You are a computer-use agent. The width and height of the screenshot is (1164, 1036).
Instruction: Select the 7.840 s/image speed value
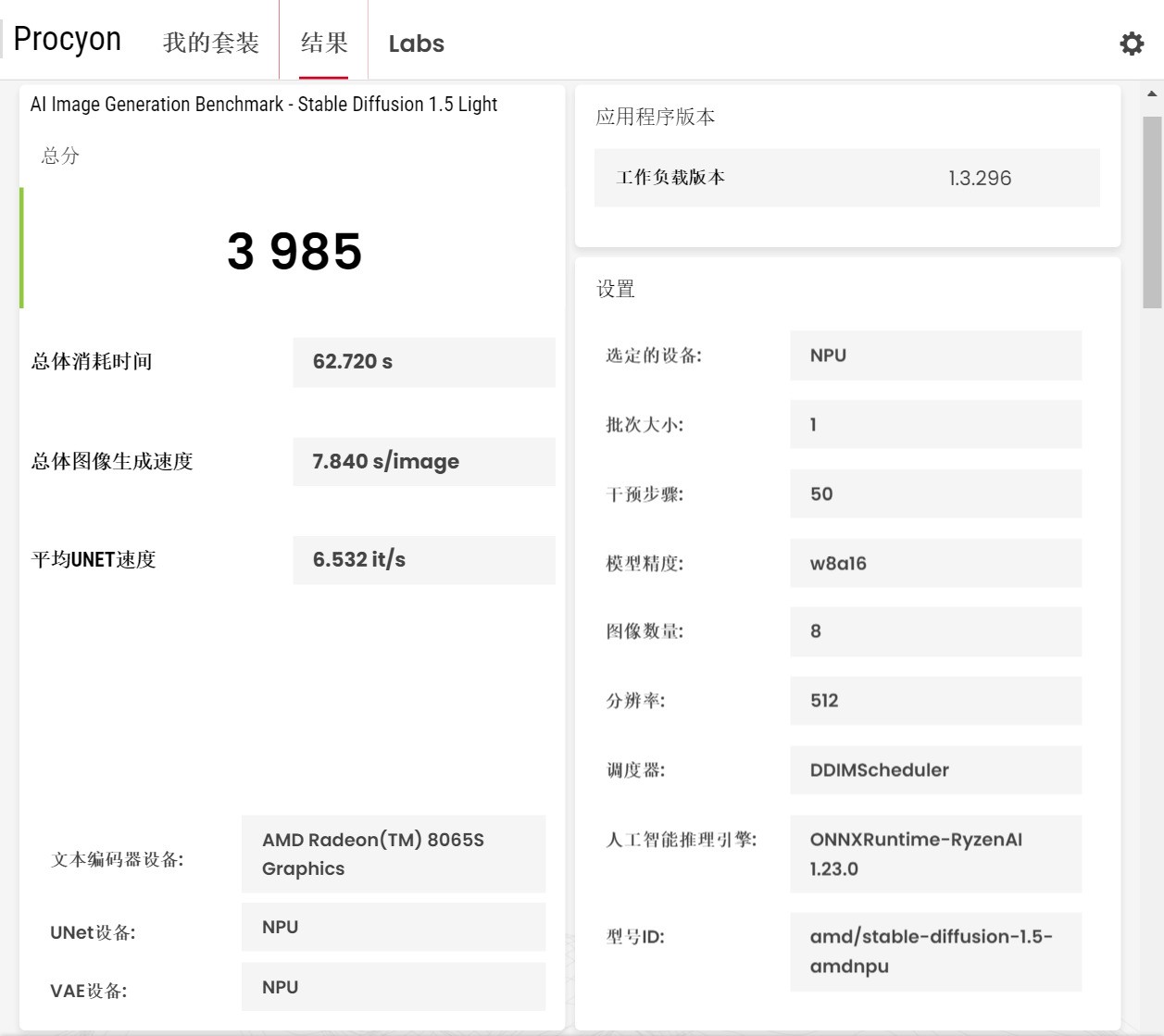click(x=424, y=461)
